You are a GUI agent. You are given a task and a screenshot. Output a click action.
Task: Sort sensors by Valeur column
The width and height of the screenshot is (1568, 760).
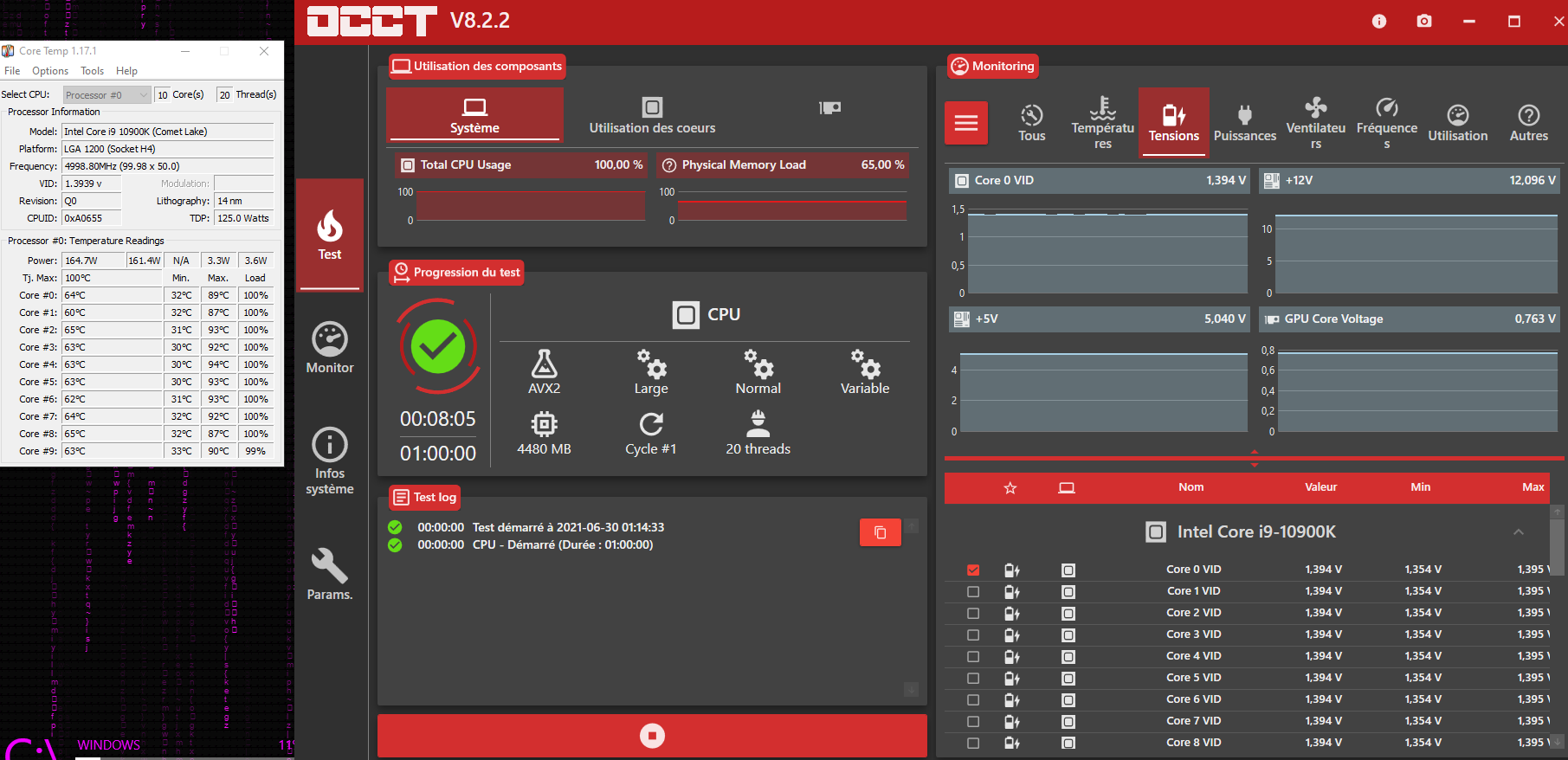click(x=1320, y=487)
